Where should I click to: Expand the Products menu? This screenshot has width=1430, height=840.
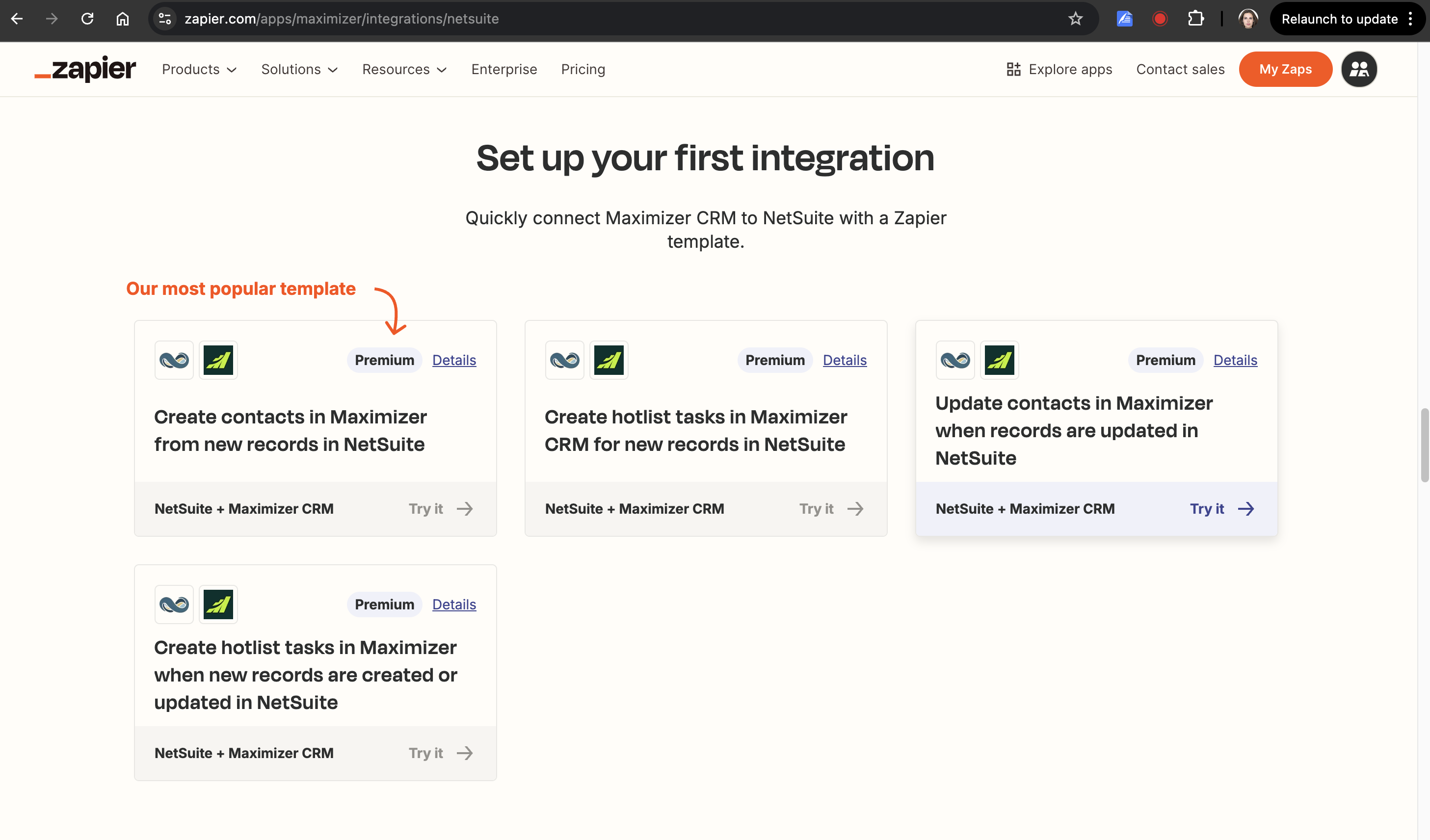(199, 69)
